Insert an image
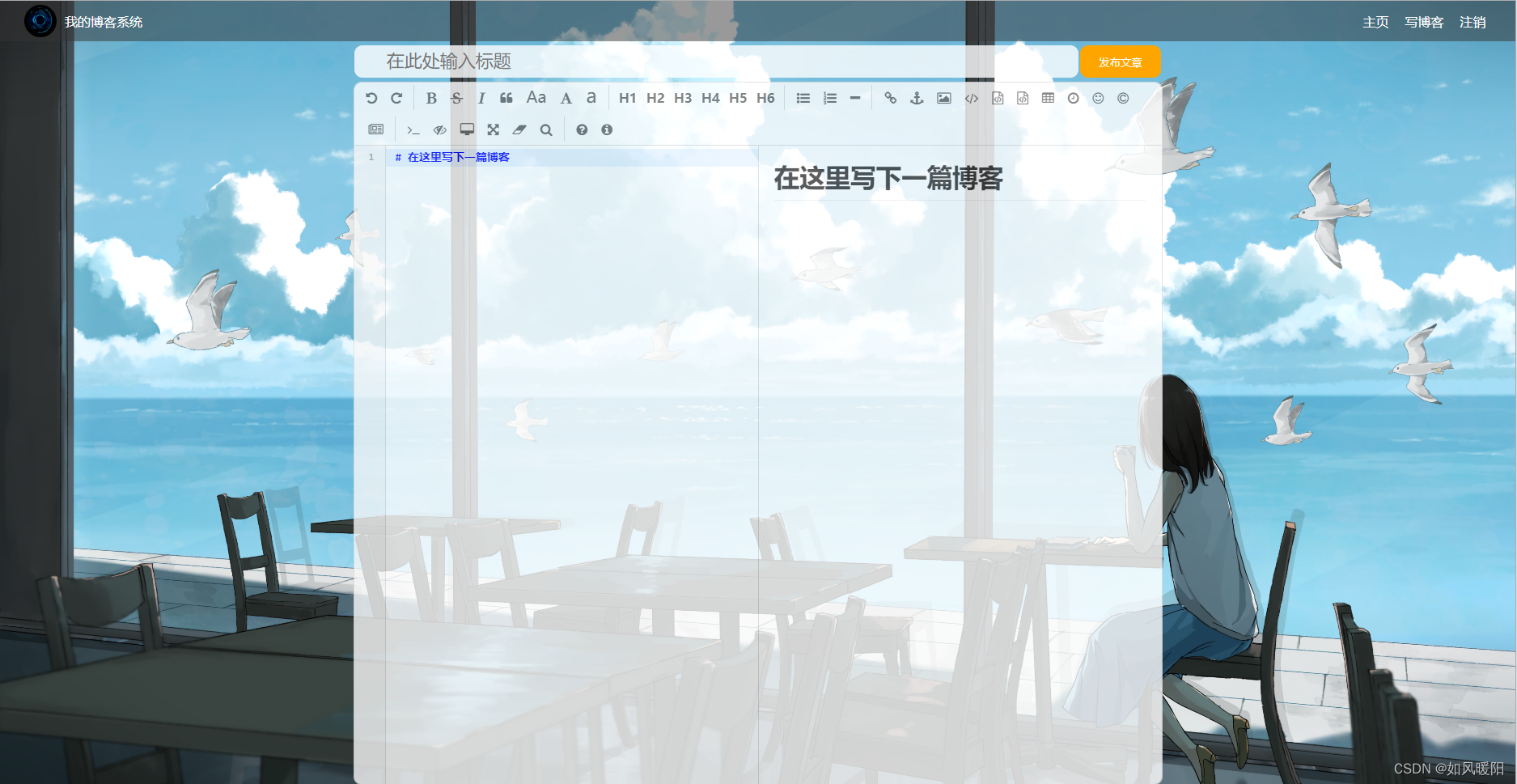This screenshot has width=1517, height=784. tap(944, 98)
